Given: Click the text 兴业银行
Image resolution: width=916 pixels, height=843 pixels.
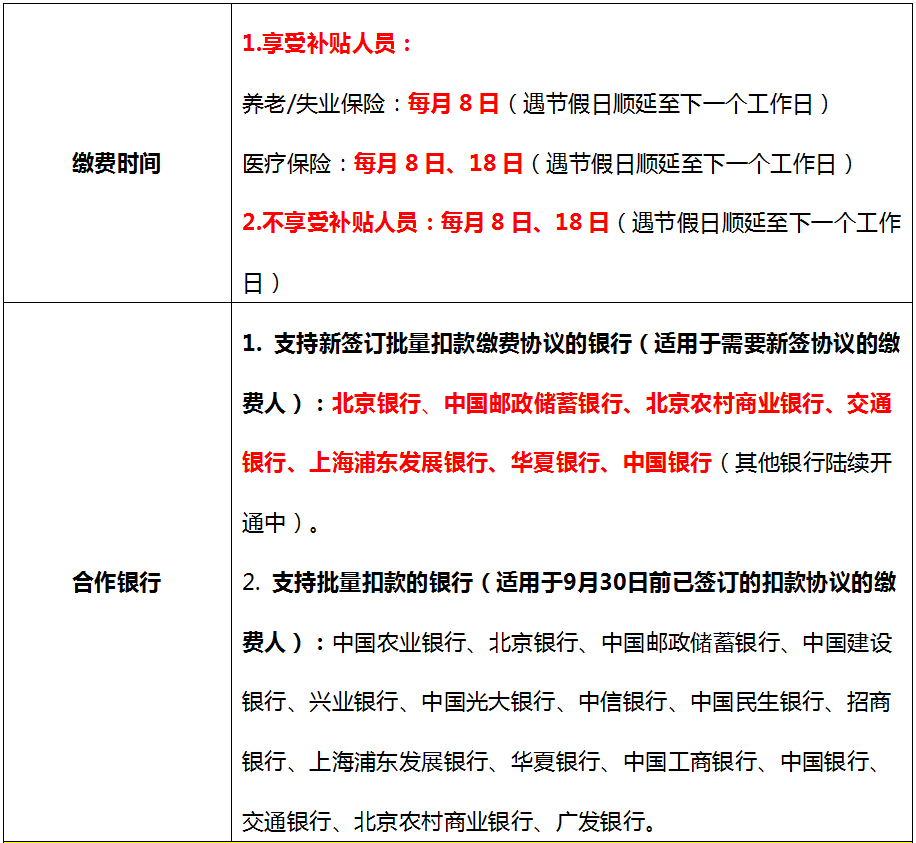Looking at the screenshot, I should coord(353,702).
